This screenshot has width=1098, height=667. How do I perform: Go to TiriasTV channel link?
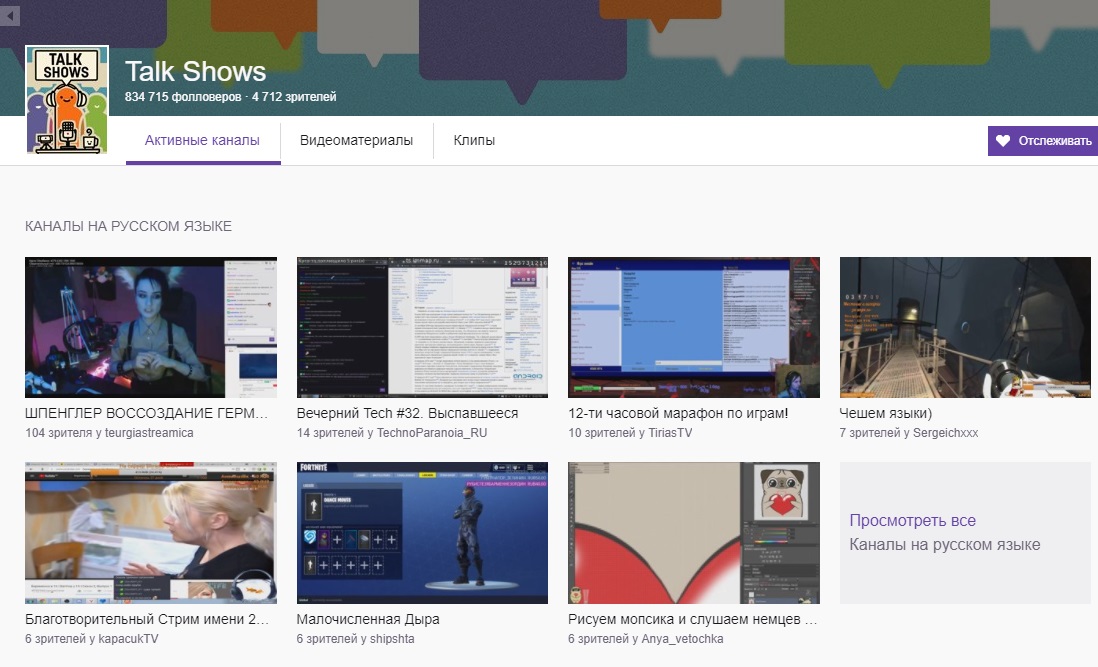pyautogui.click(x=668, y=433)
